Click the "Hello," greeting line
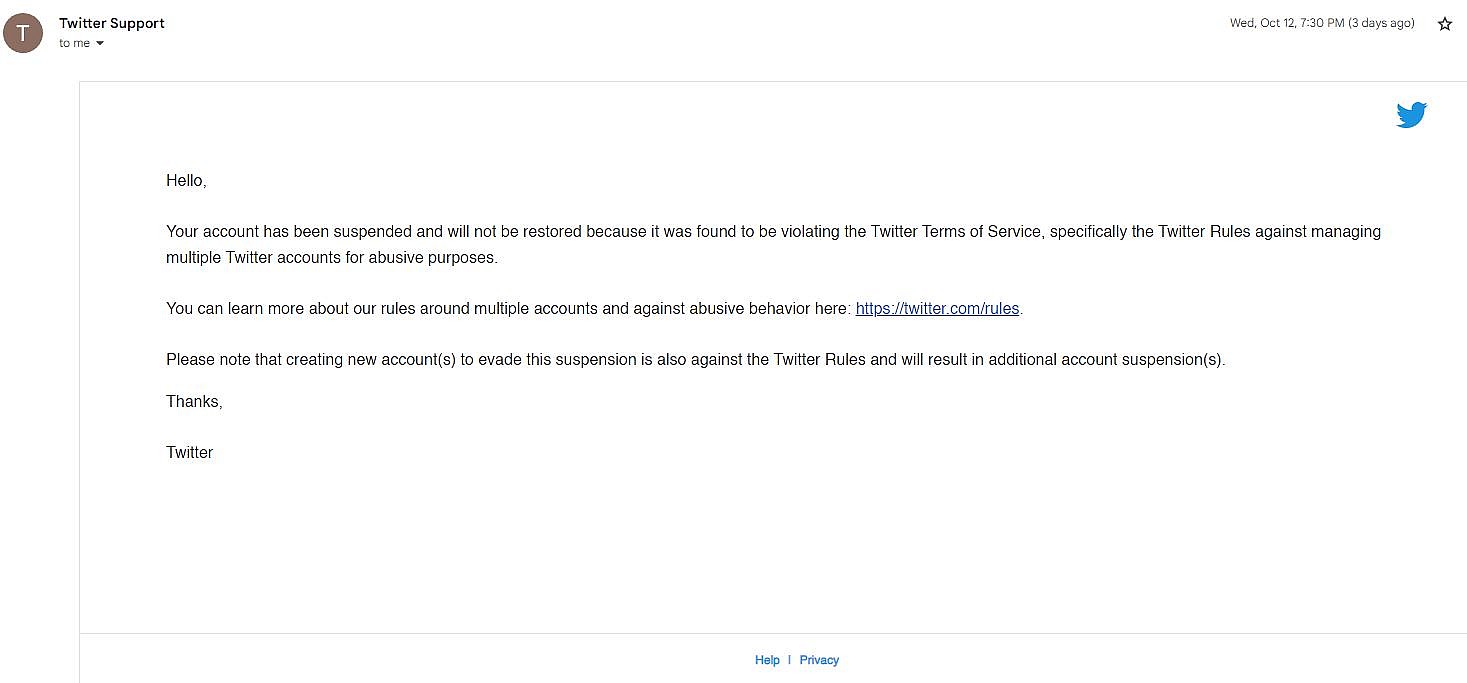Viewport: 1467px width, 683px height. point(186,181)
